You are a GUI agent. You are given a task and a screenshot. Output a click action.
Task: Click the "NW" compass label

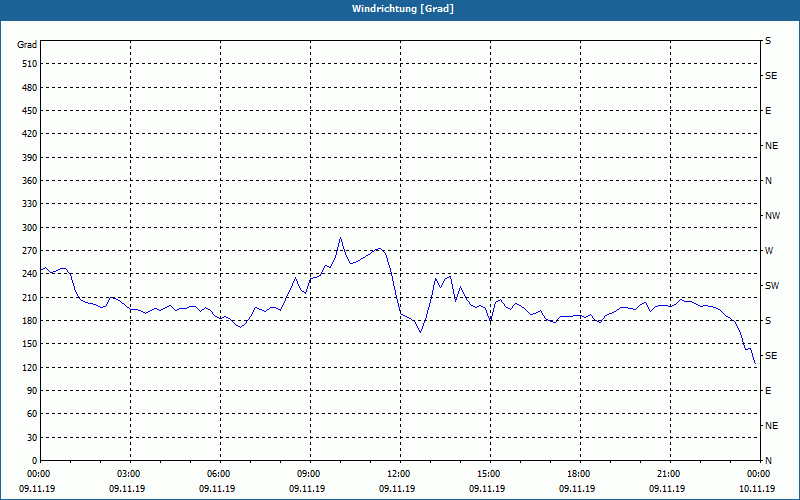pos(772,216)
